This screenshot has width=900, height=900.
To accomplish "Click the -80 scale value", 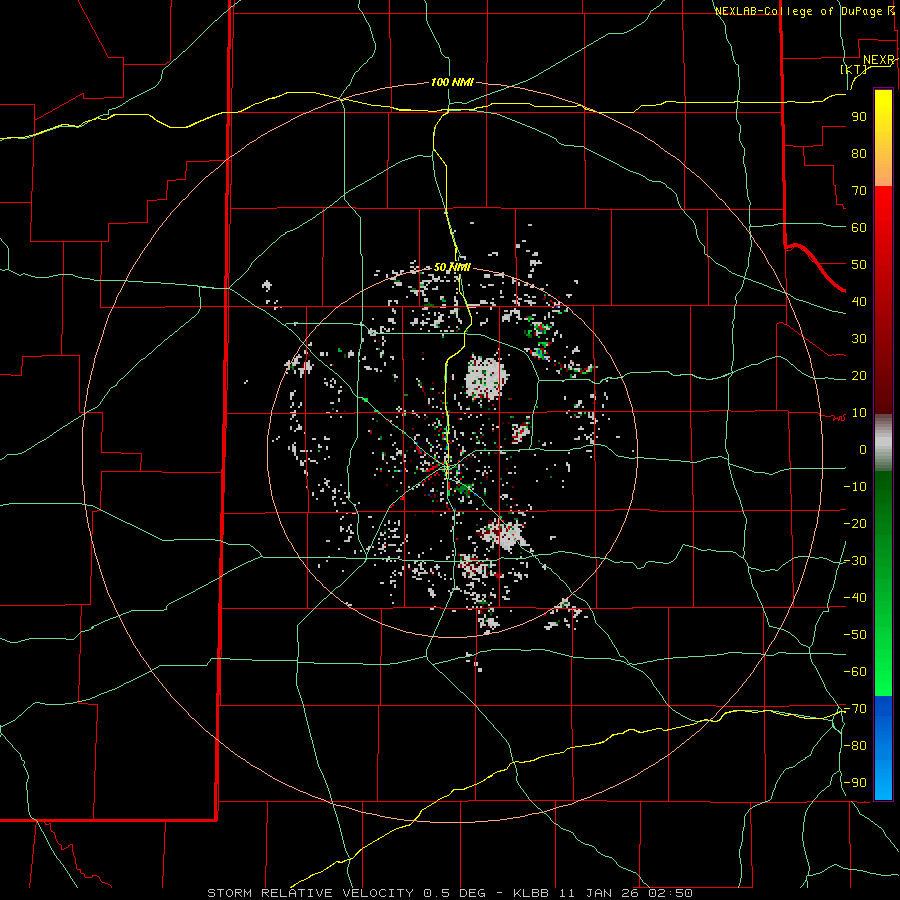I will pos(855,746).
